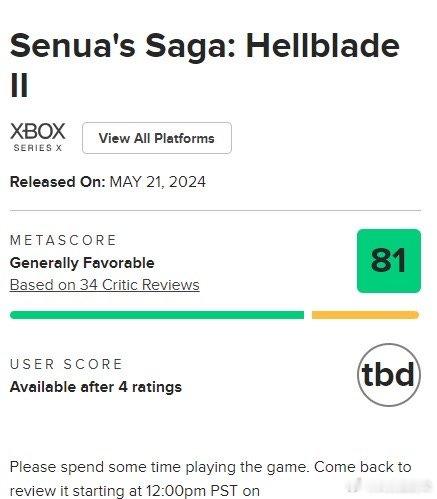Screen dimensions: 437x499
Task: Open the Based on 34 Critic Reviews link
Action: pos(105,285)
